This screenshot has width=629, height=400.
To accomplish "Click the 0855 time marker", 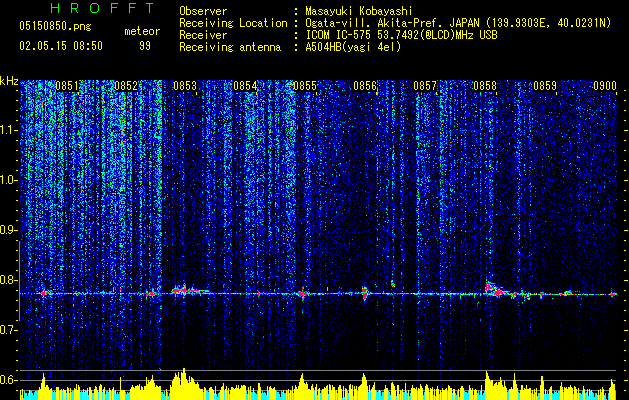I will click(x=305, y=86).
